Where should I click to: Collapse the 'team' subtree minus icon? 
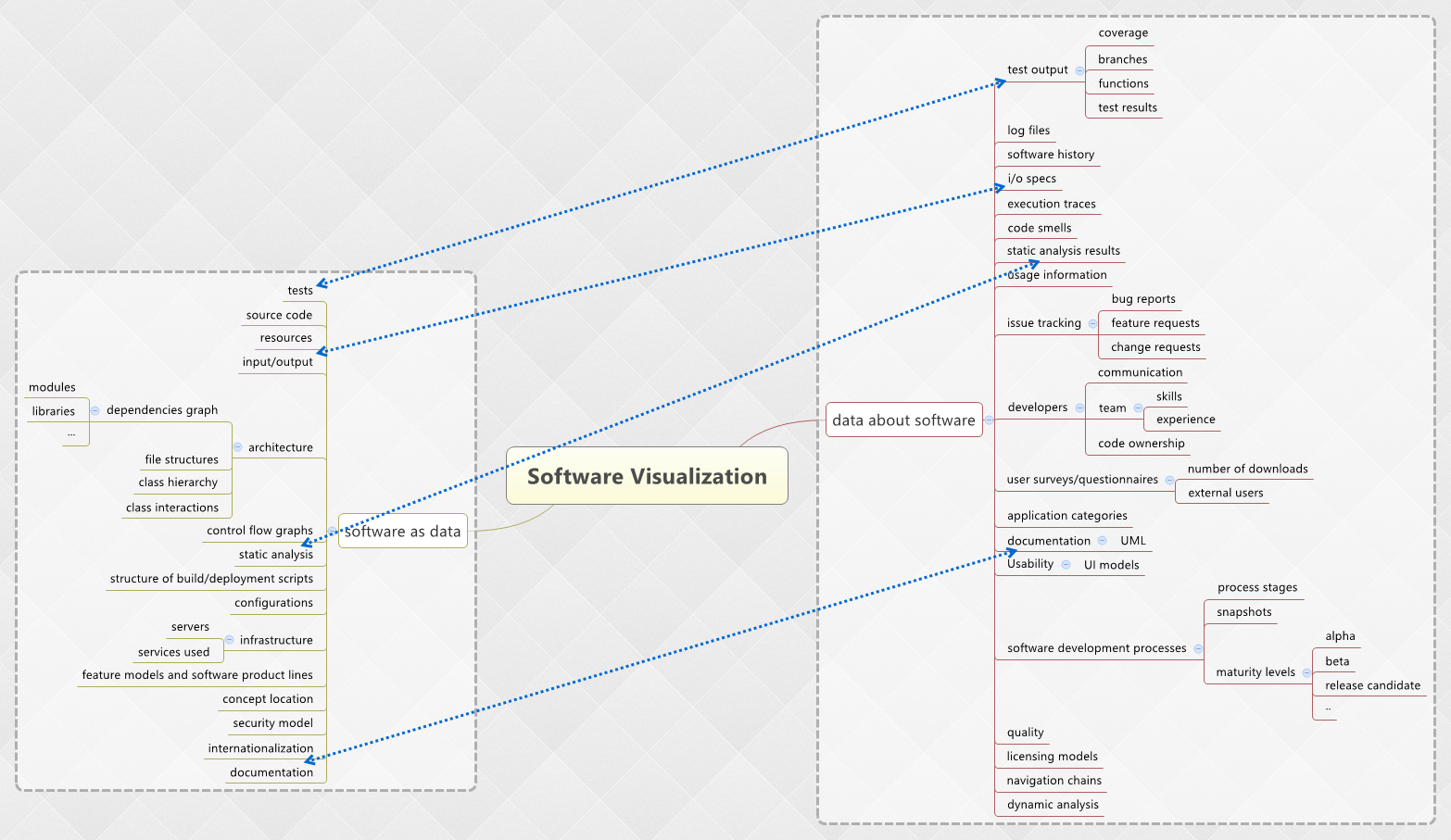pos(1139,407)
